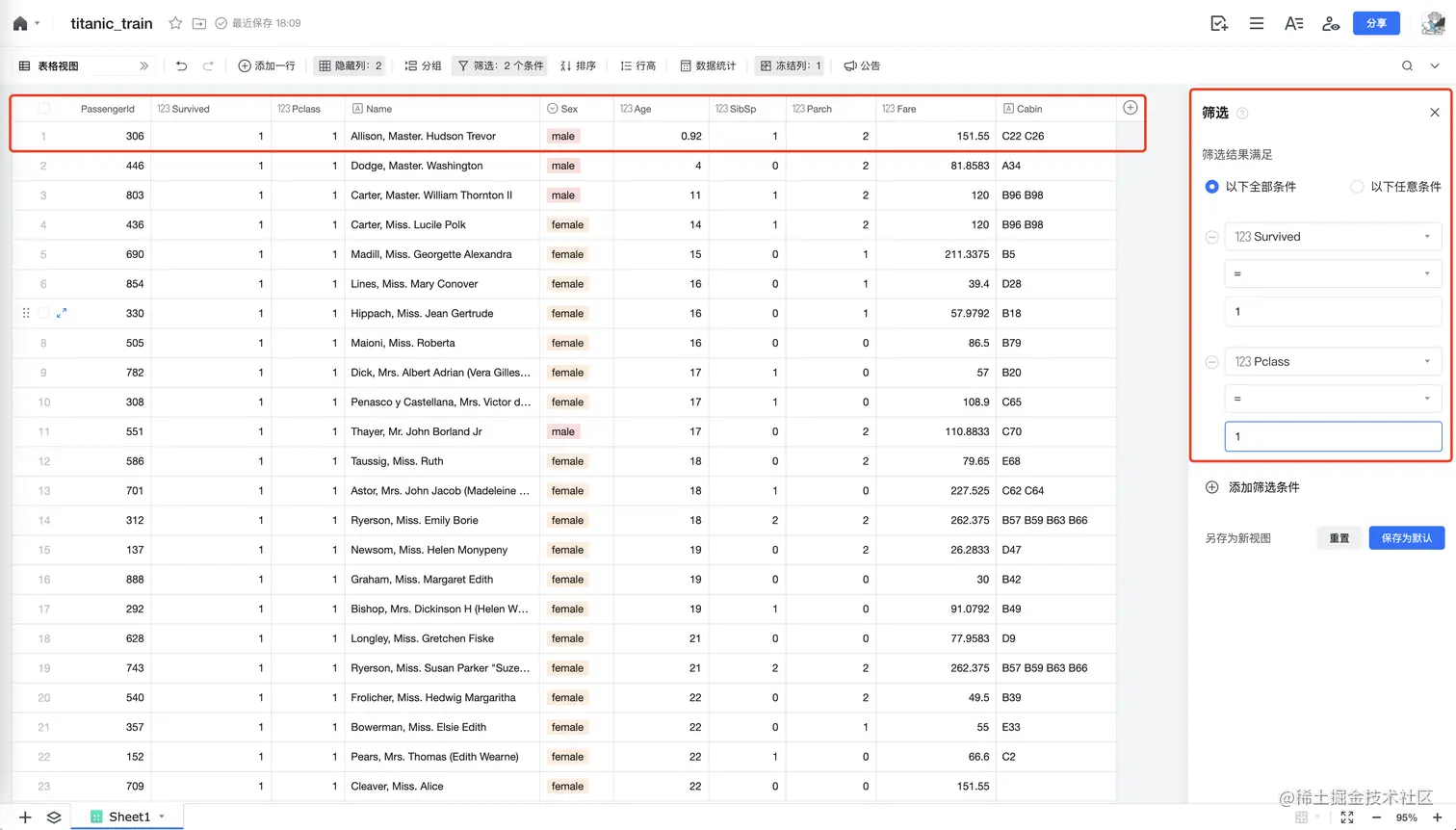Viewport: 1456px width, 830px height.
Task: Click the undo arrow icon
Action: tap(181, 65)
